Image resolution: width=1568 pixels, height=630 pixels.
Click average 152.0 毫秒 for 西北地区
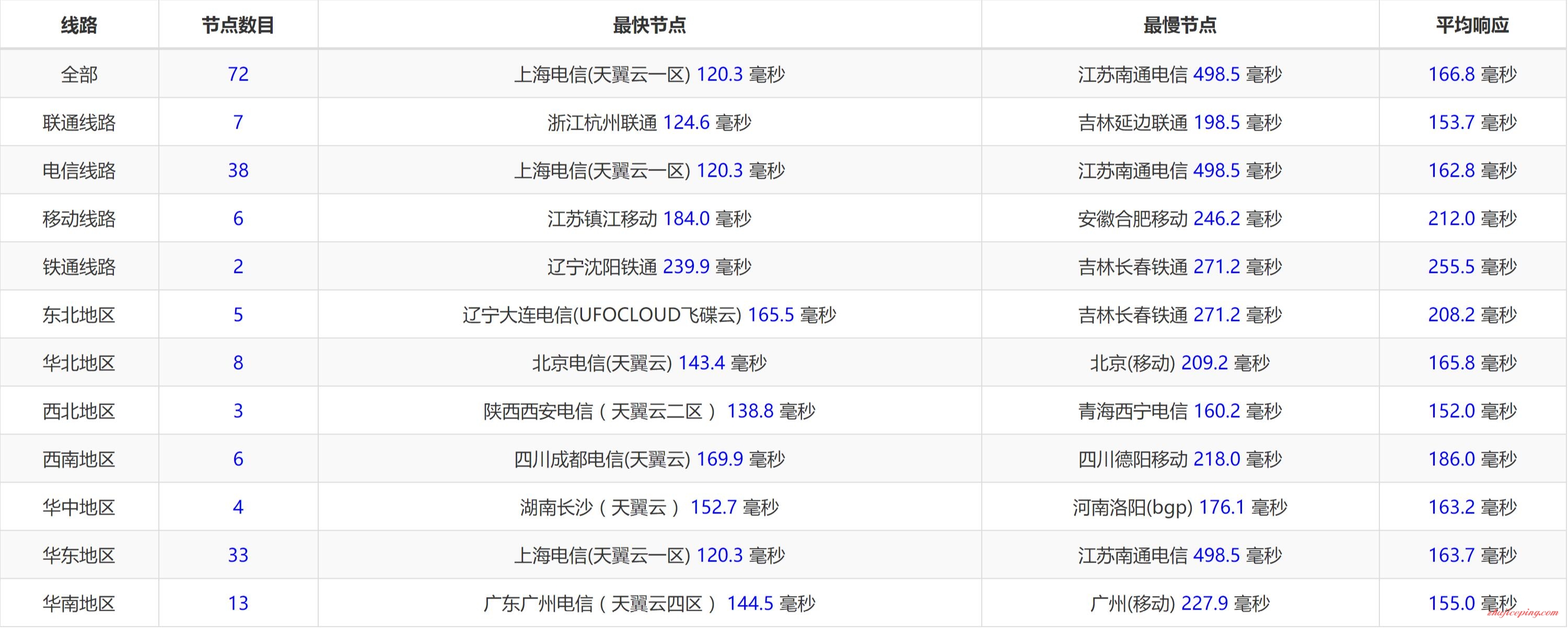coord(1472,411)
